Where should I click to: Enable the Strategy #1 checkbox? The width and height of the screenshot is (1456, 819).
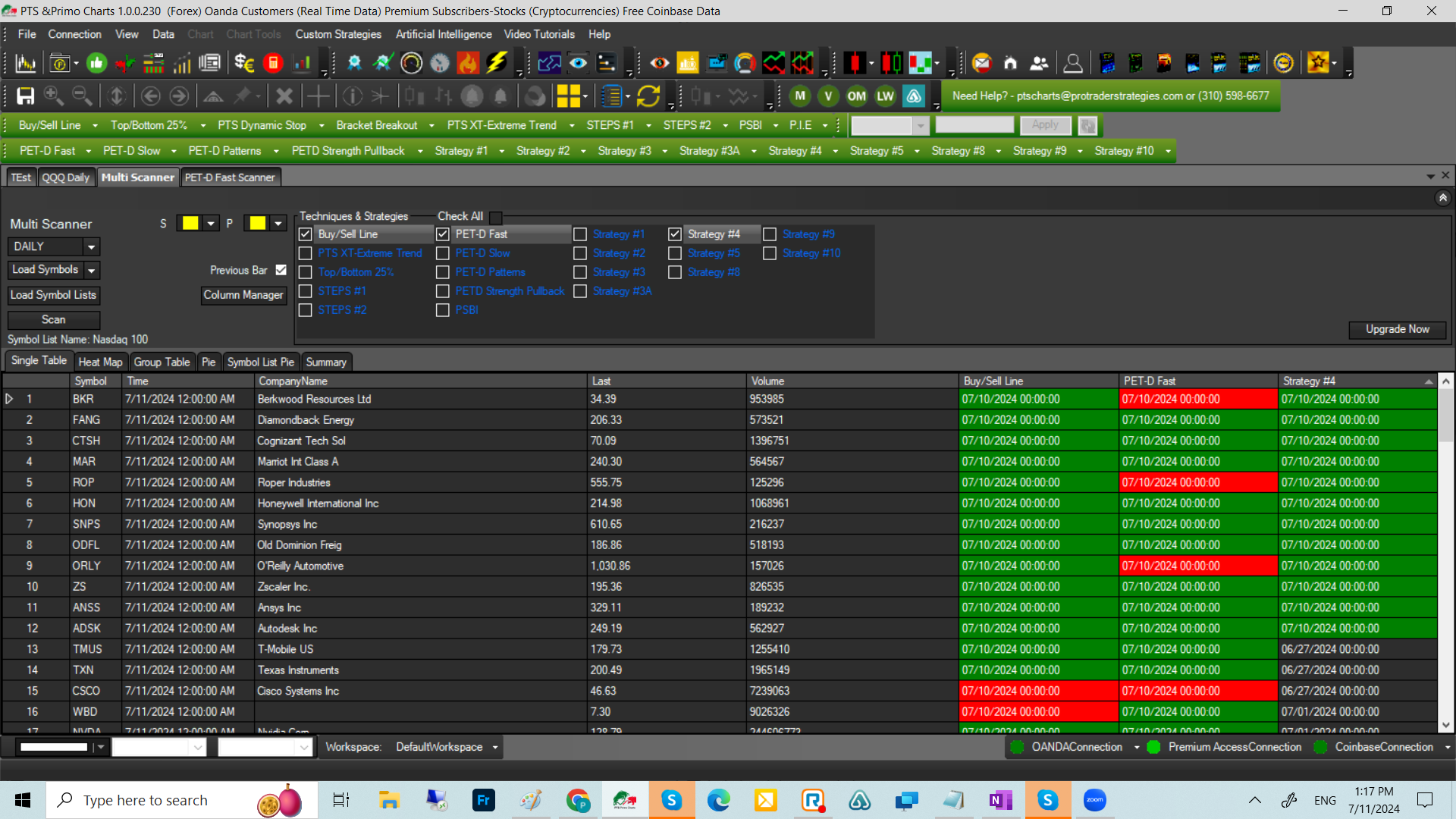[580, 234]
